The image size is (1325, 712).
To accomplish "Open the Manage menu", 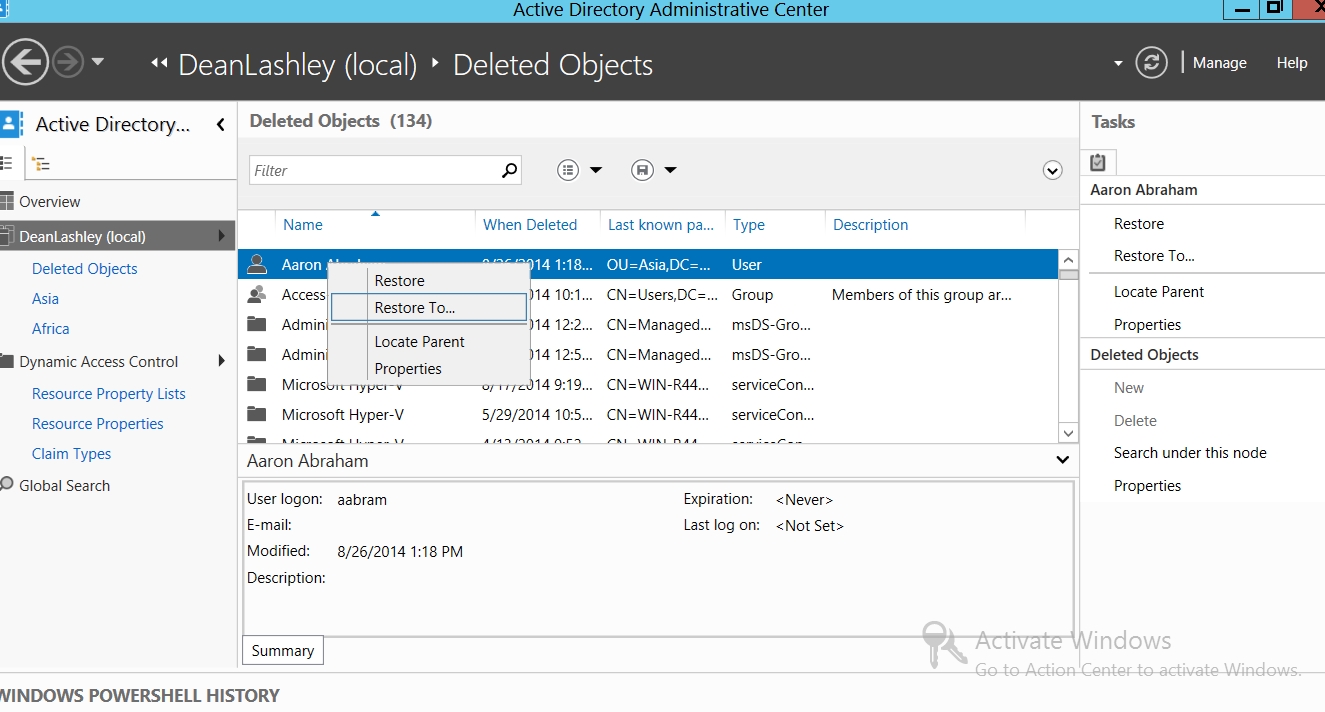I will 1219,63.
